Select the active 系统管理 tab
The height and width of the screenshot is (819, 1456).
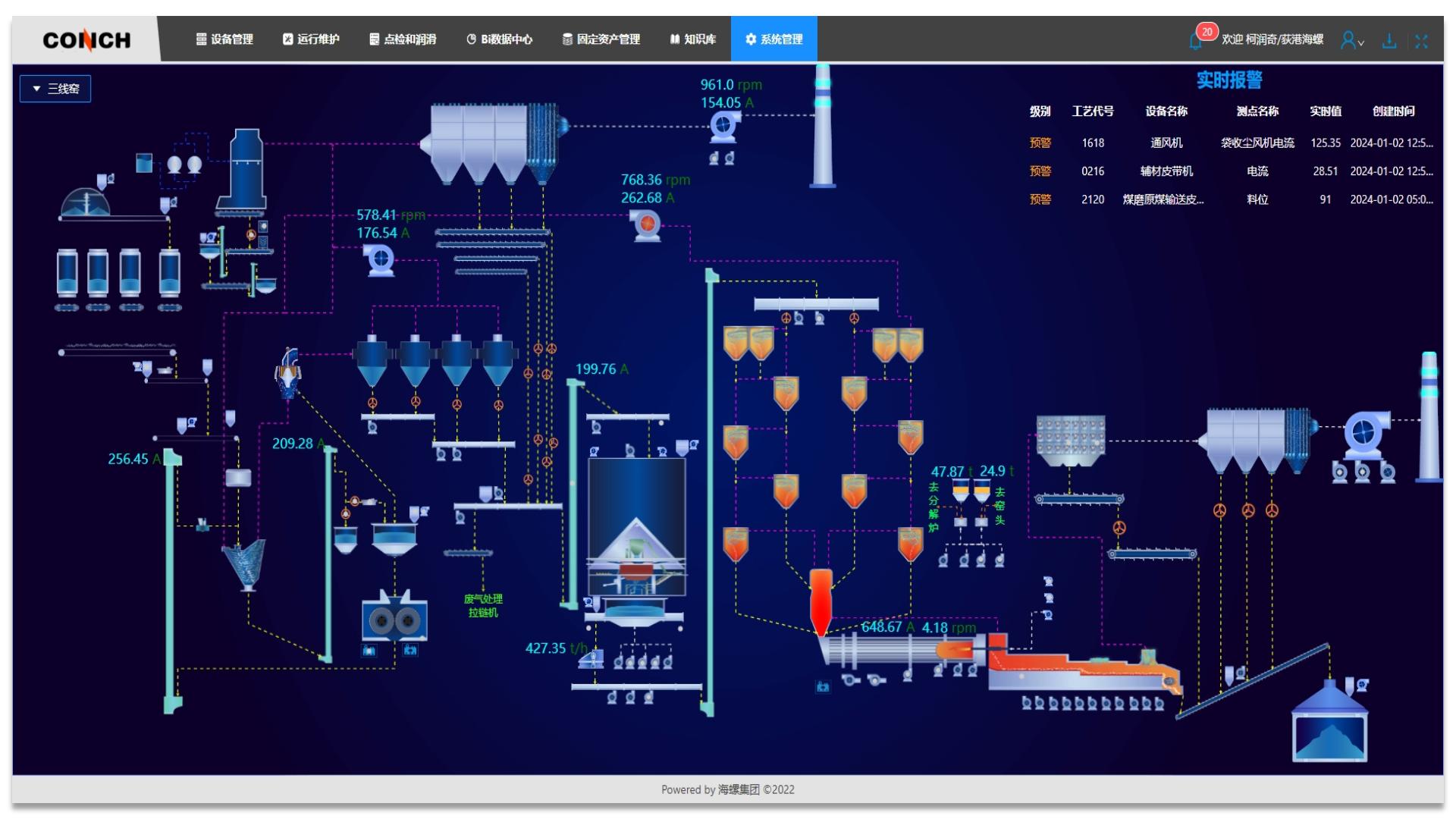773,39
